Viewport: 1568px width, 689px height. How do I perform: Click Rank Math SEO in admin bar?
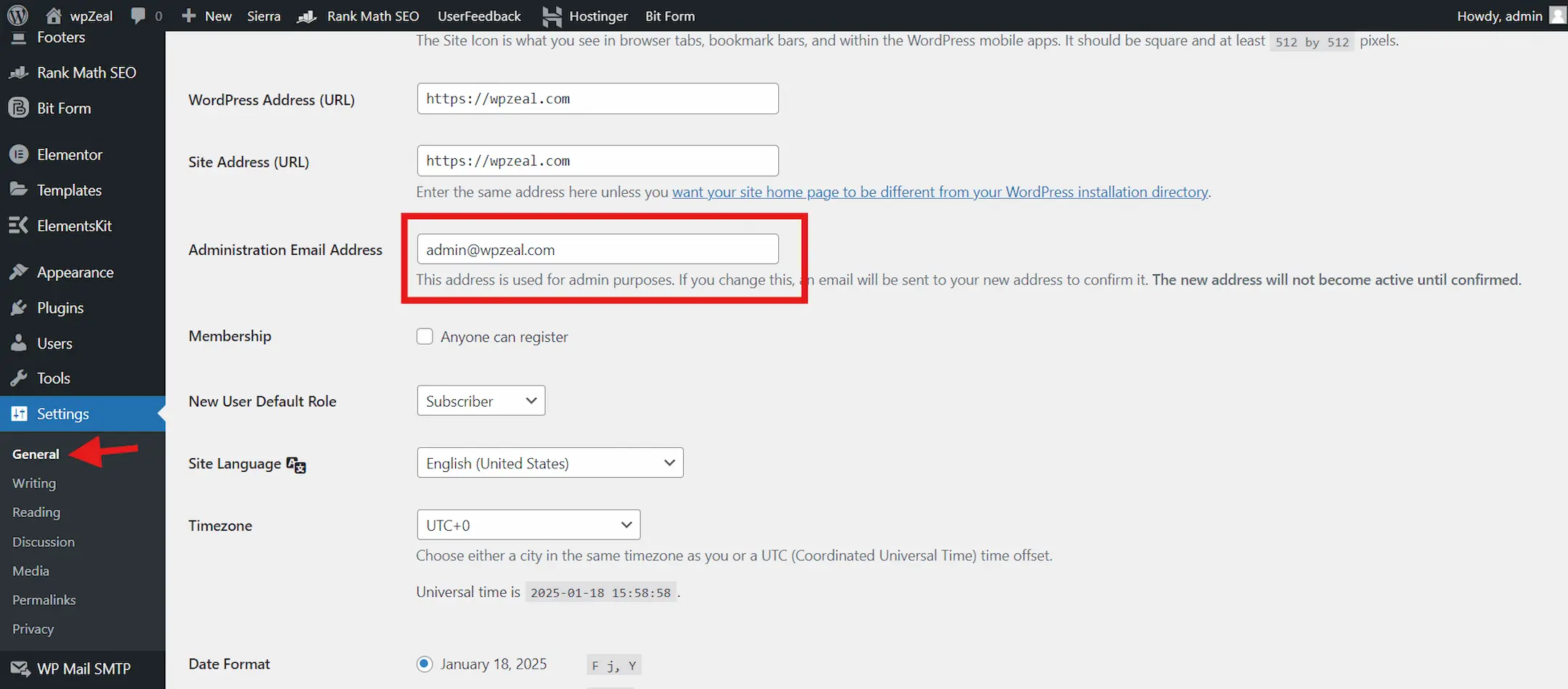[x=372, y=16]
